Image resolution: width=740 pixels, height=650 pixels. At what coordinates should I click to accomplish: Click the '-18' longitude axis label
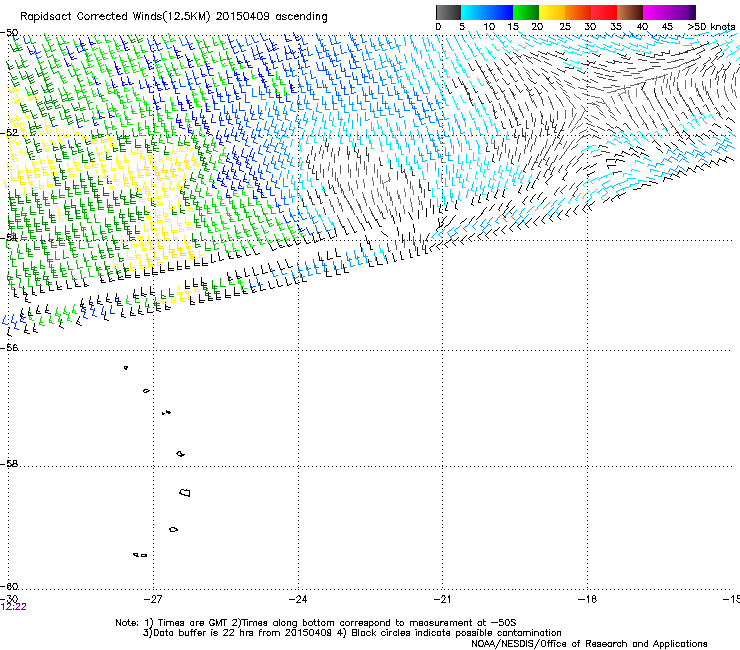click(587, 599)
